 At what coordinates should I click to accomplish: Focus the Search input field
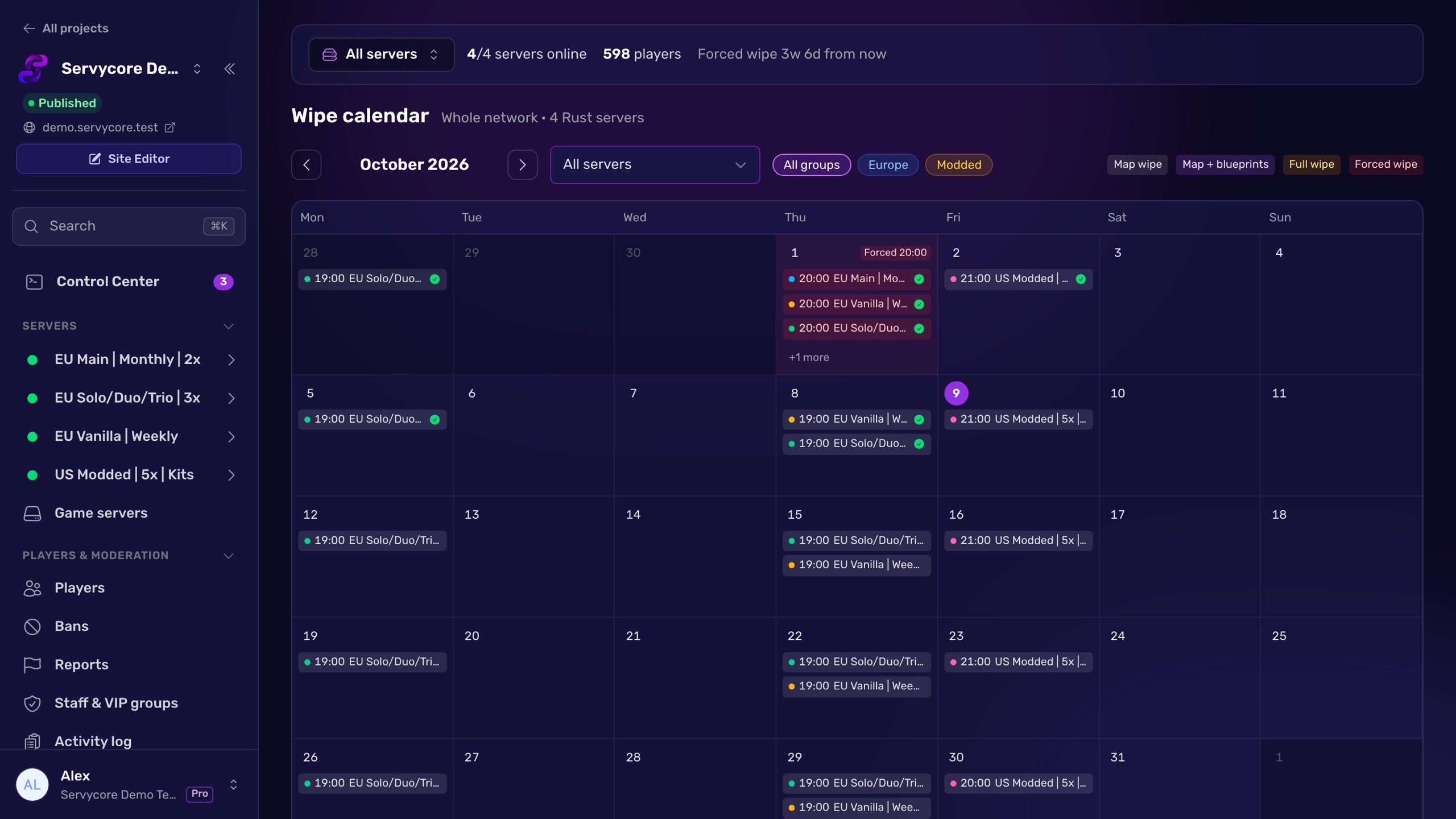129,226
